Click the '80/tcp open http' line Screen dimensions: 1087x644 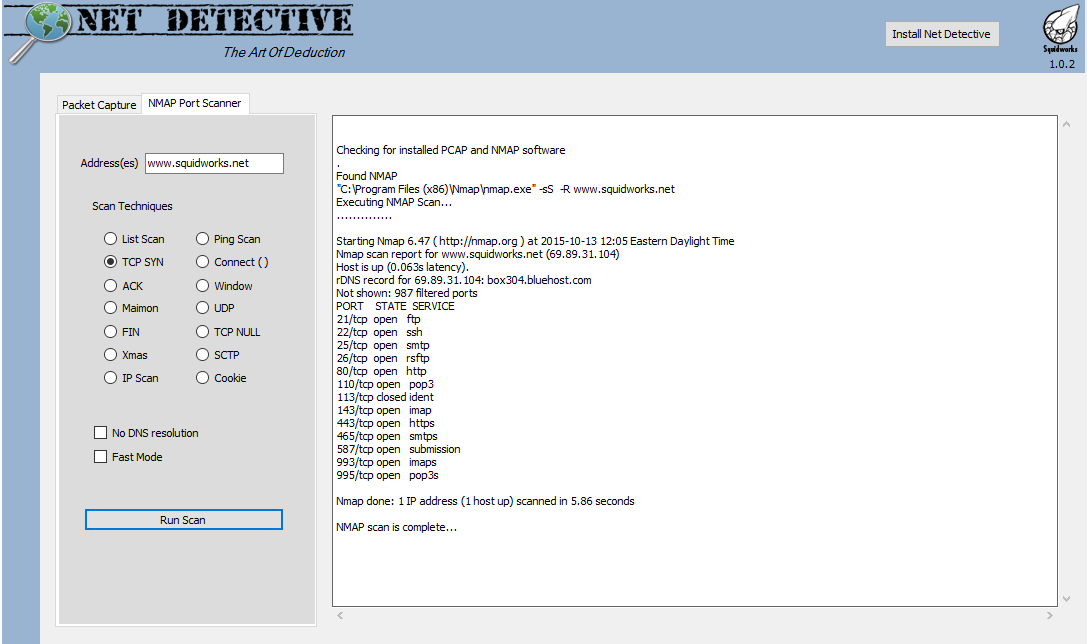point(381,372)
